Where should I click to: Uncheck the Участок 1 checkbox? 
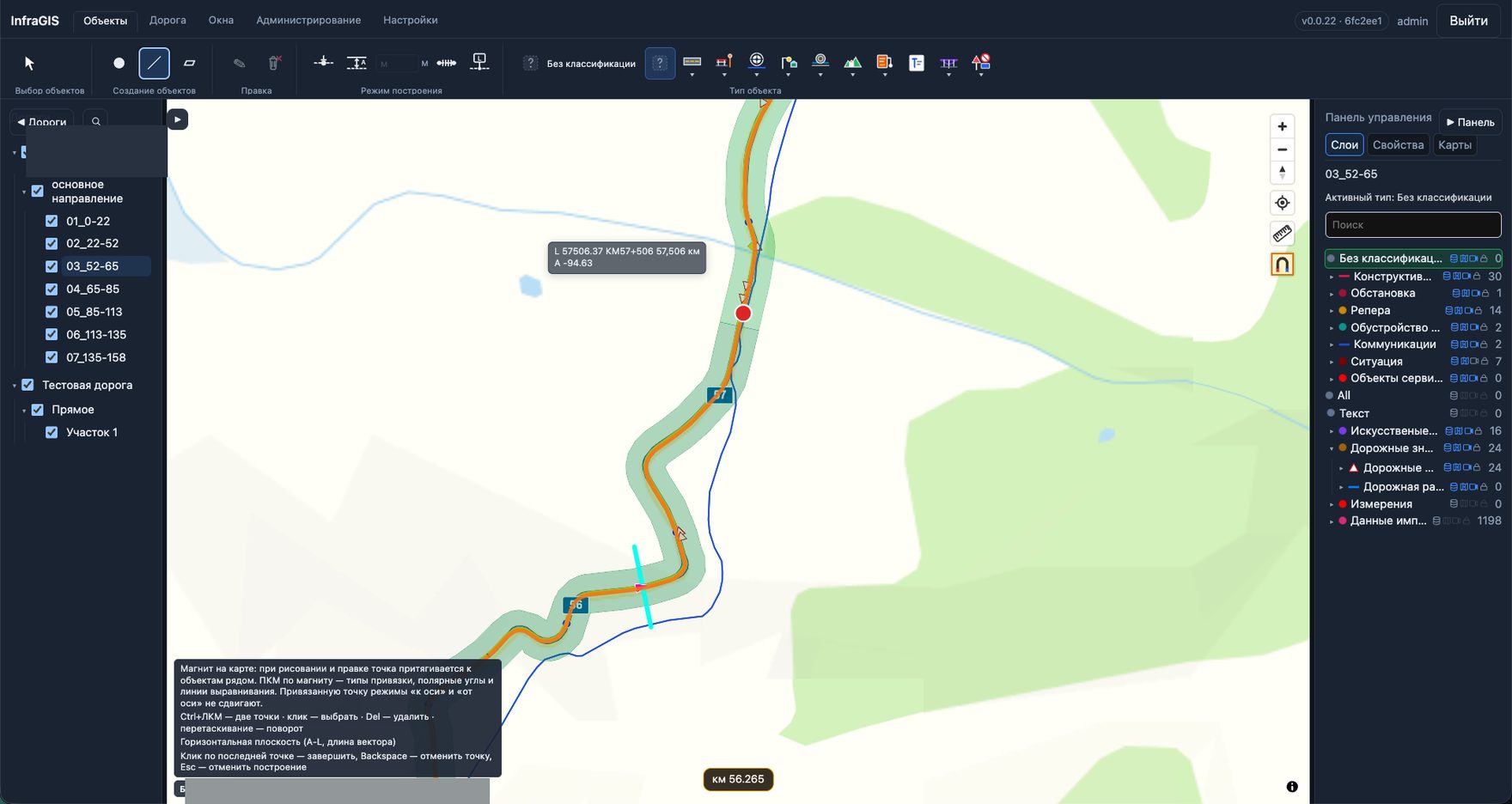coord(52,432)
